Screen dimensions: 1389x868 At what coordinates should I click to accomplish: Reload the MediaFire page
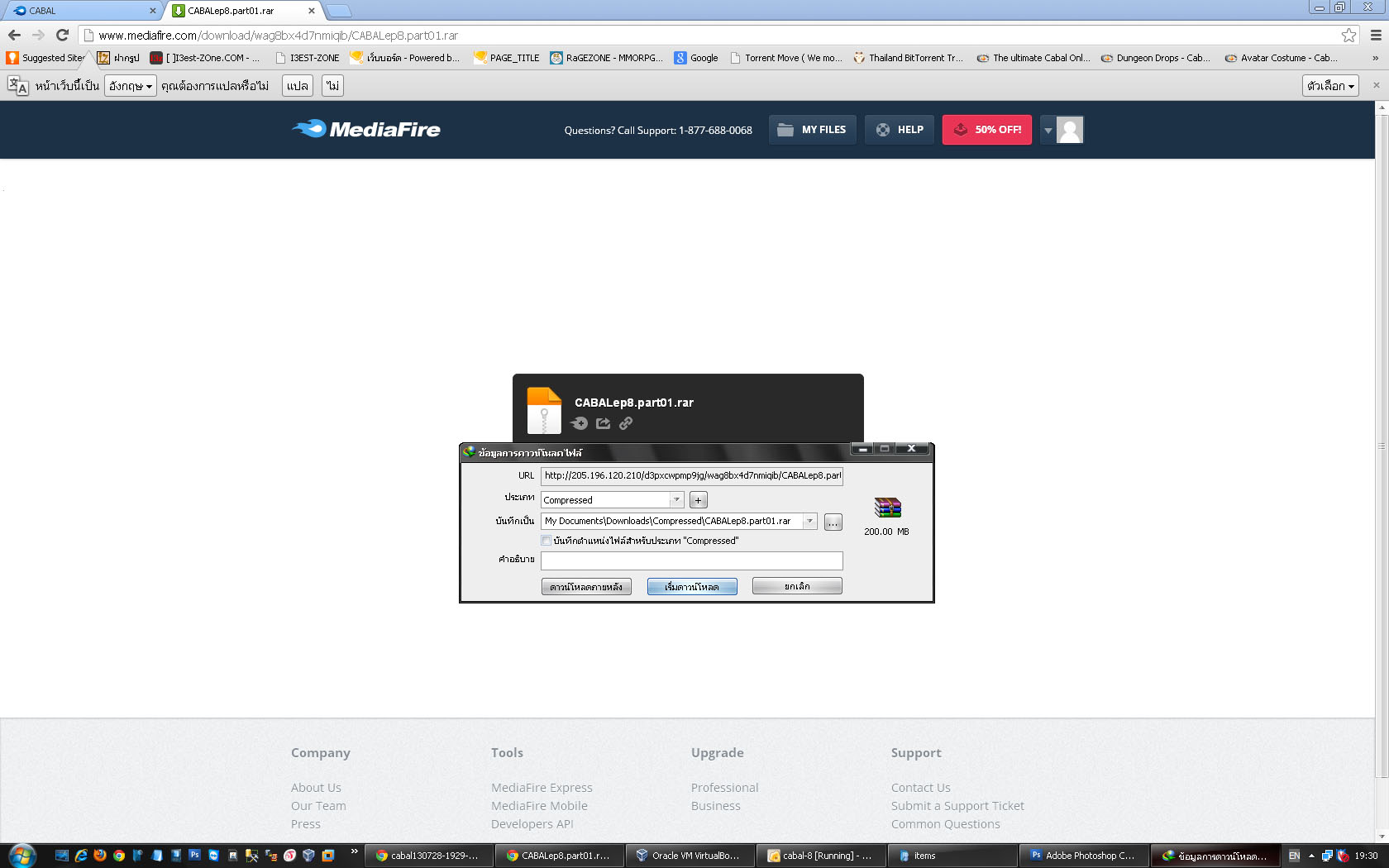[62, 35]
